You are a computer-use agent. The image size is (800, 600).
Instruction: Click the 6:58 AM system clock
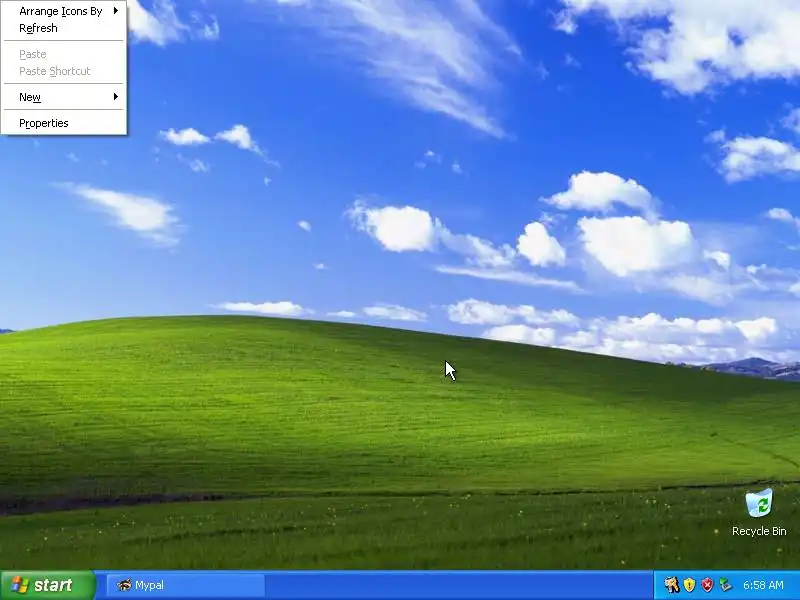point(763,585)
